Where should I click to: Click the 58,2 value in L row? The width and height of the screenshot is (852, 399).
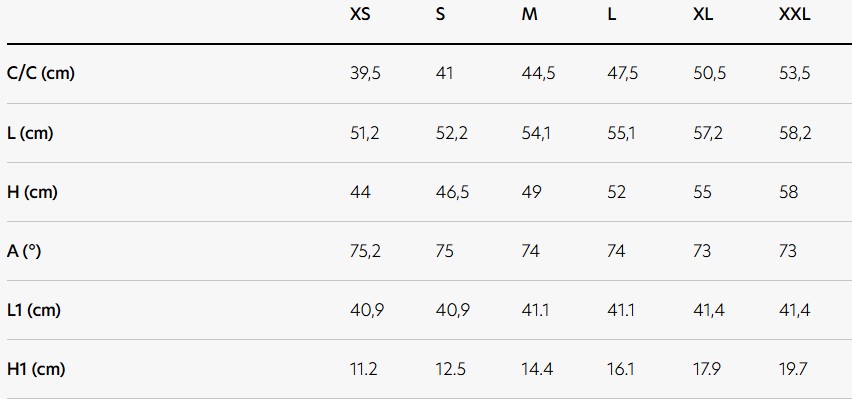(795, 133)
